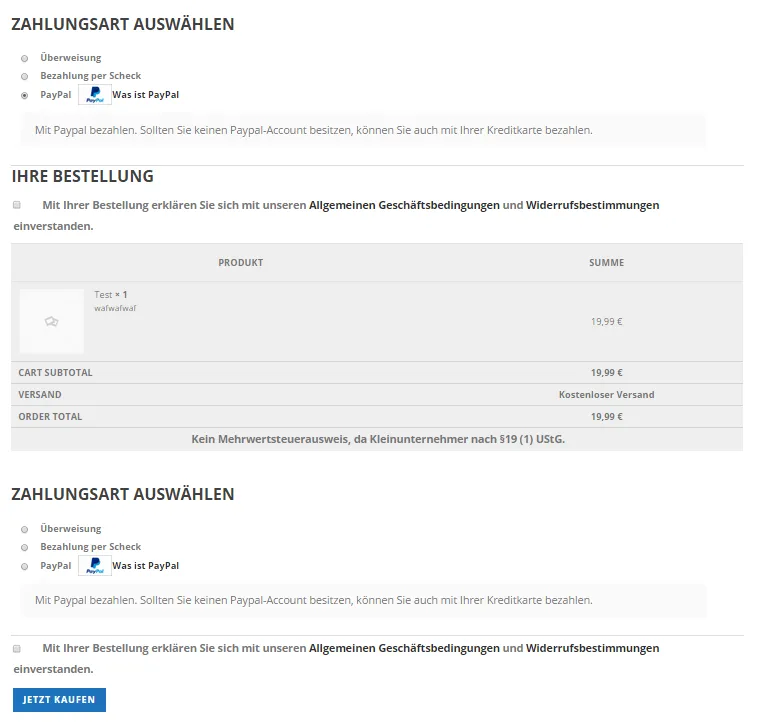Click the CART SUBTOTAL label
The image size is (761, 722).
(55, 373)
